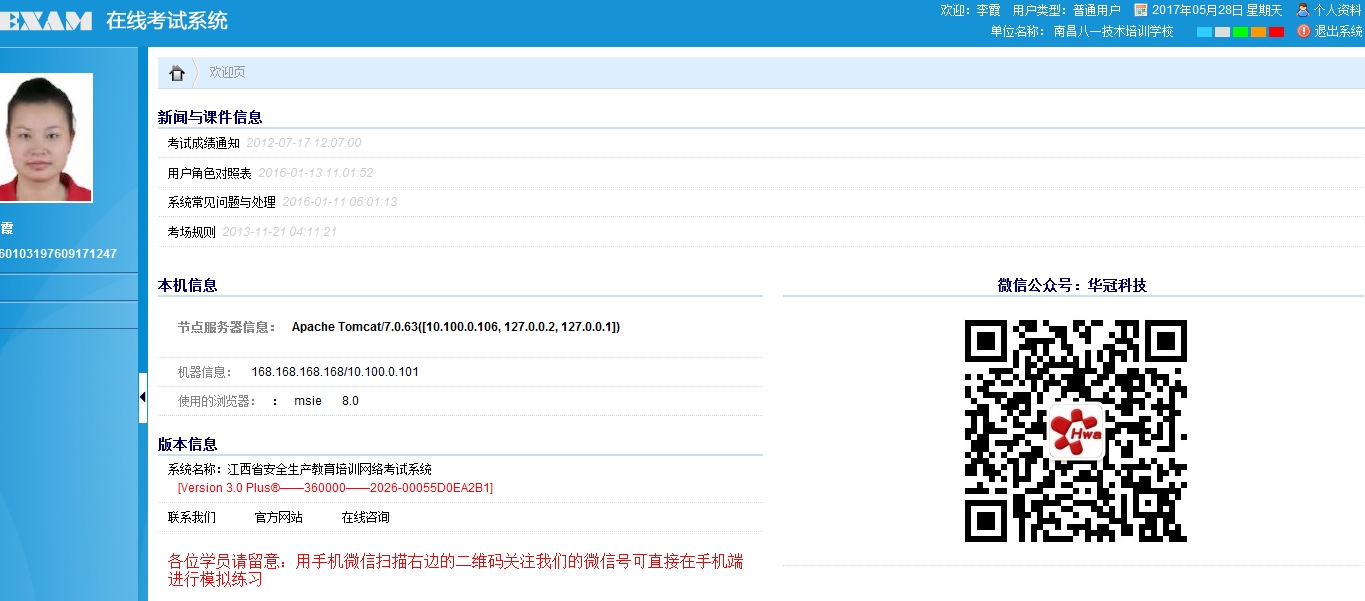Open the 在线咨询 link
The image size is (1365, 601).
click(366, 517)
